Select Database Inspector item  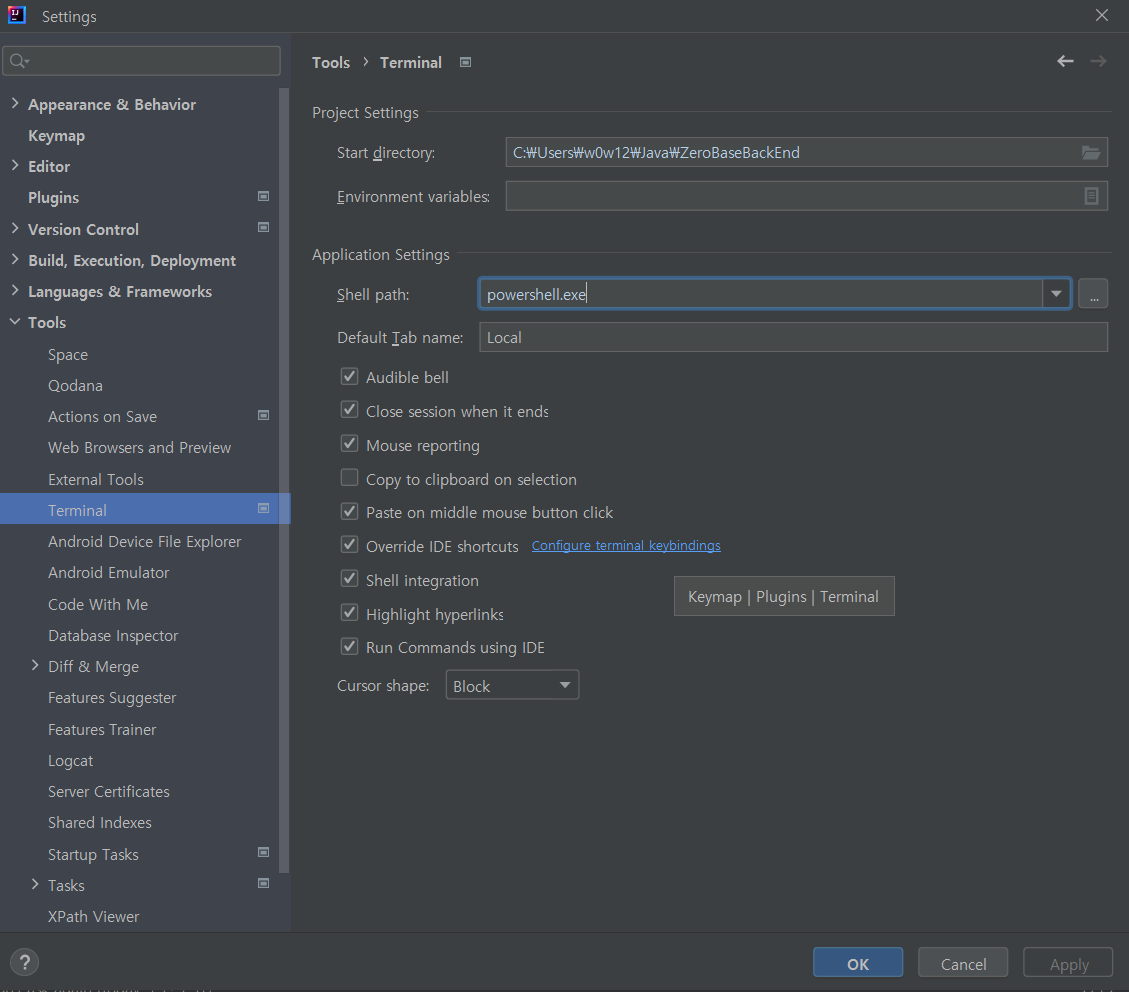click(x=113, y=636)
